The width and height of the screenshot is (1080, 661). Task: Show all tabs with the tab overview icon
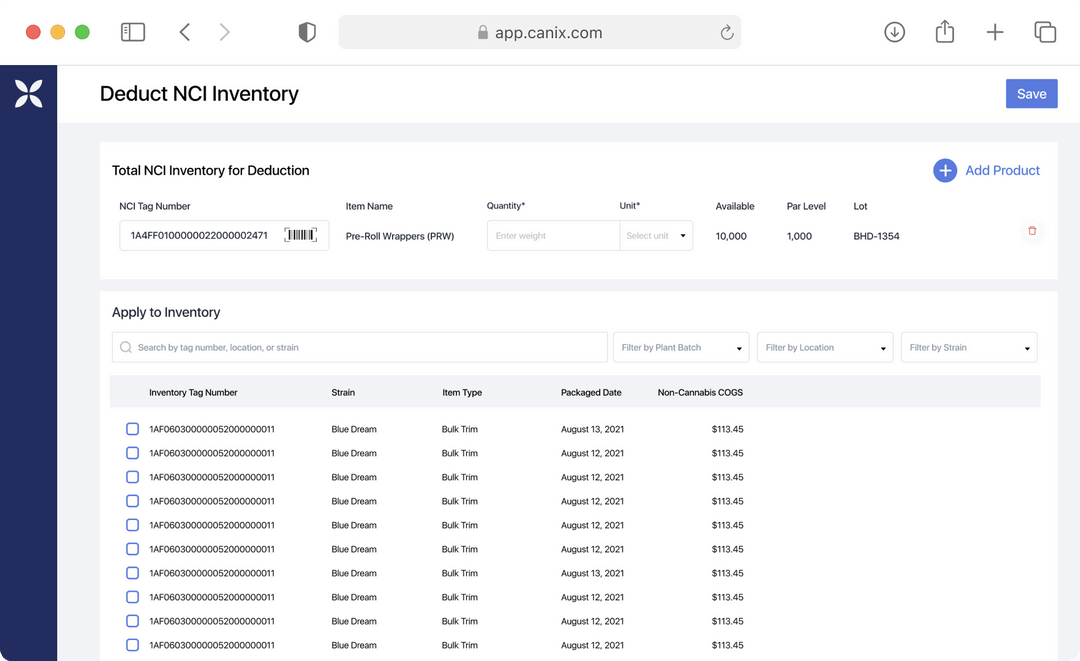[x=1045, y=31]
